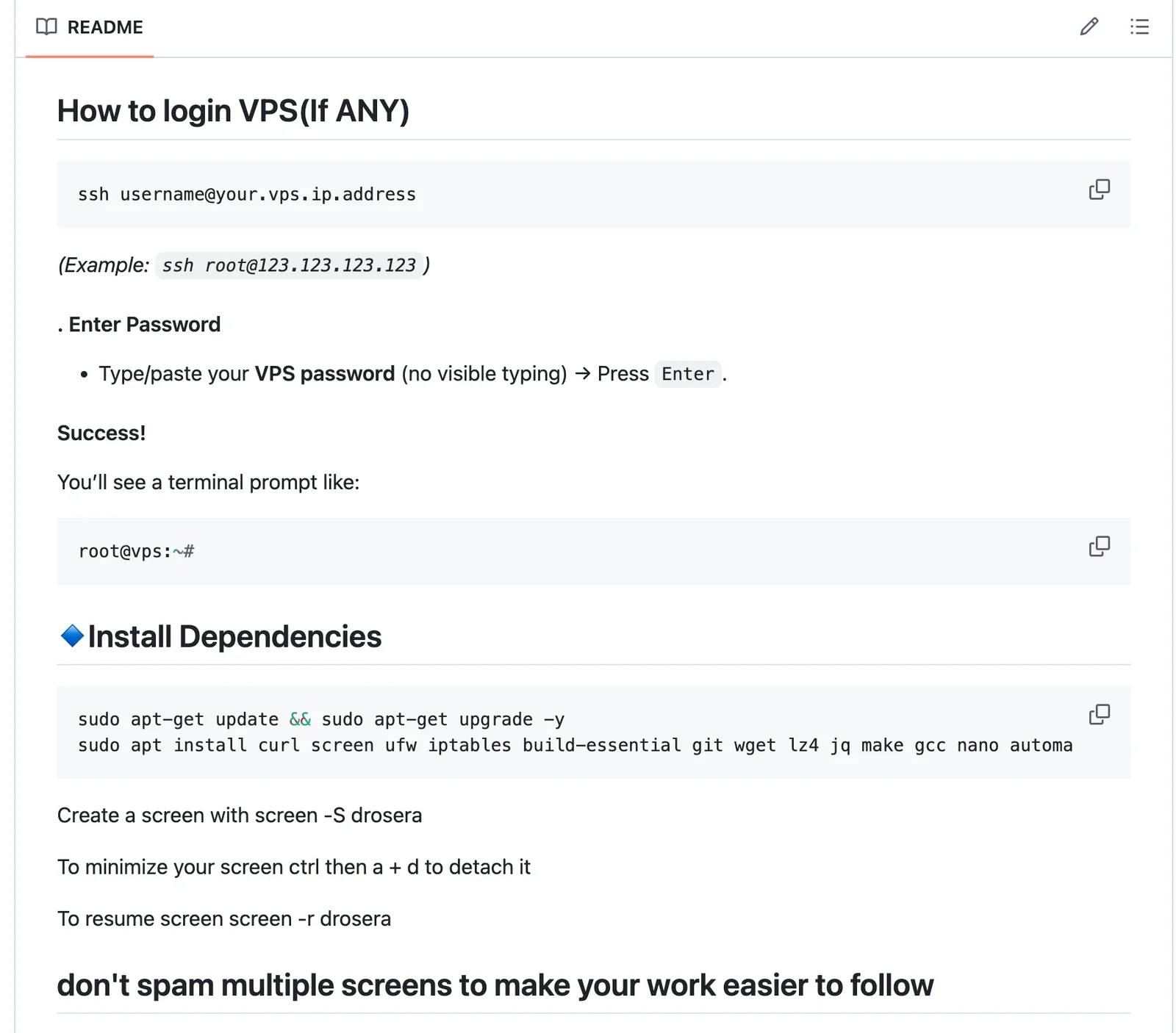The image size is (1176, 1033).
Task: Click the ssh root@123.123.123.123 example code
Action: tap(289, 265)
